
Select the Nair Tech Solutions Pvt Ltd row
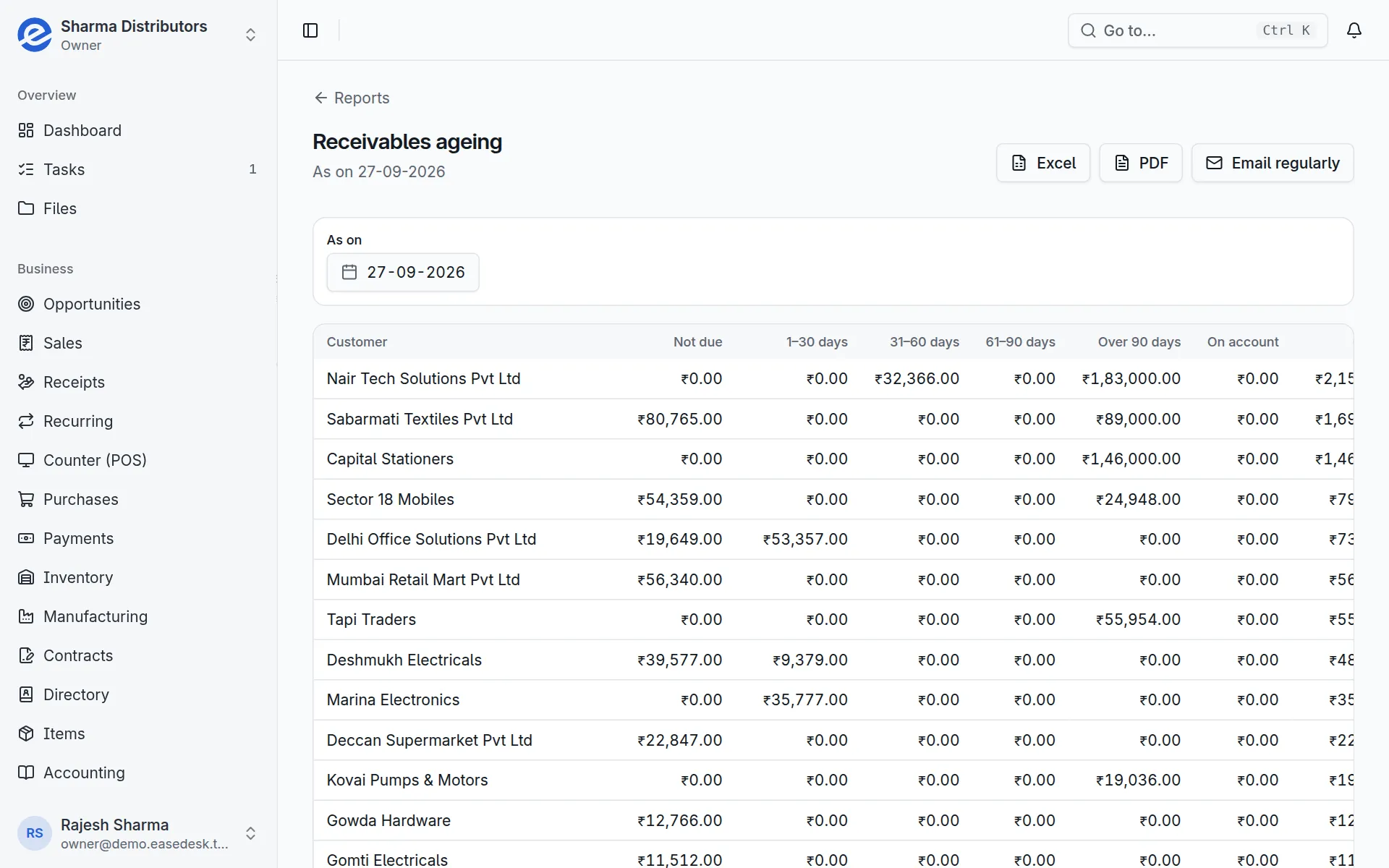click(x=833, y=379)
